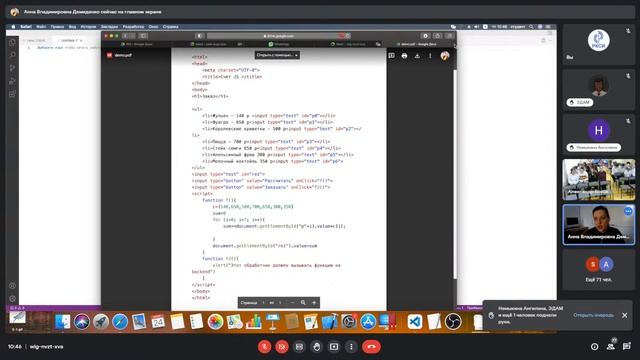Viewport: 640px width, 360px height.
Task: Launch Siri from the Dock
Action: point(82,322)
